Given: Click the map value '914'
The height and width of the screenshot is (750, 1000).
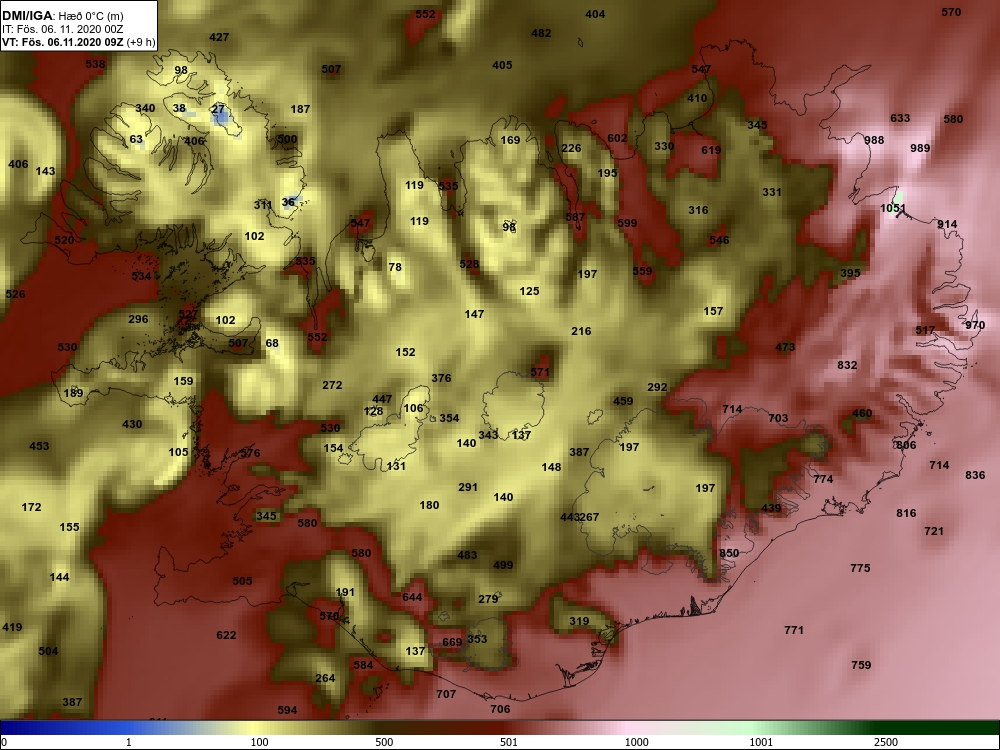Looking at the screenshot, I should (x=947, y=224).
